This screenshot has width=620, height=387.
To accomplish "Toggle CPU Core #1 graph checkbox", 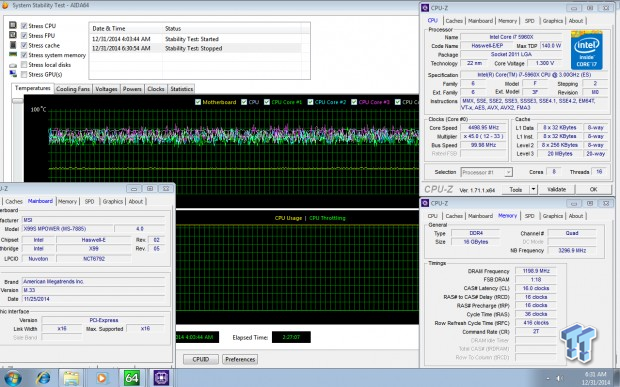I will click(267, 102).
